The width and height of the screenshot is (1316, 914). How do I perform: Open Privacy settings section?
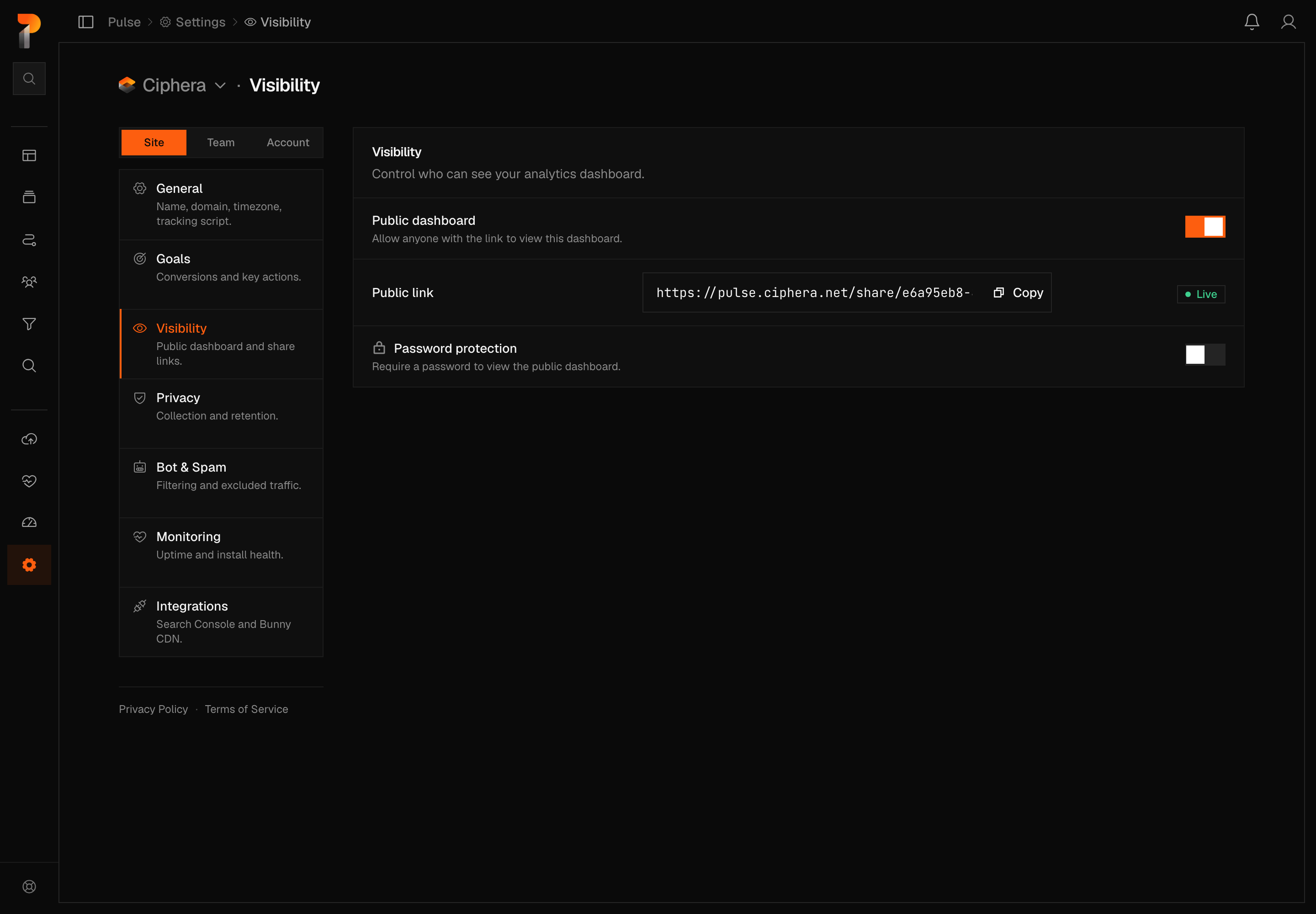coord(221,414)
